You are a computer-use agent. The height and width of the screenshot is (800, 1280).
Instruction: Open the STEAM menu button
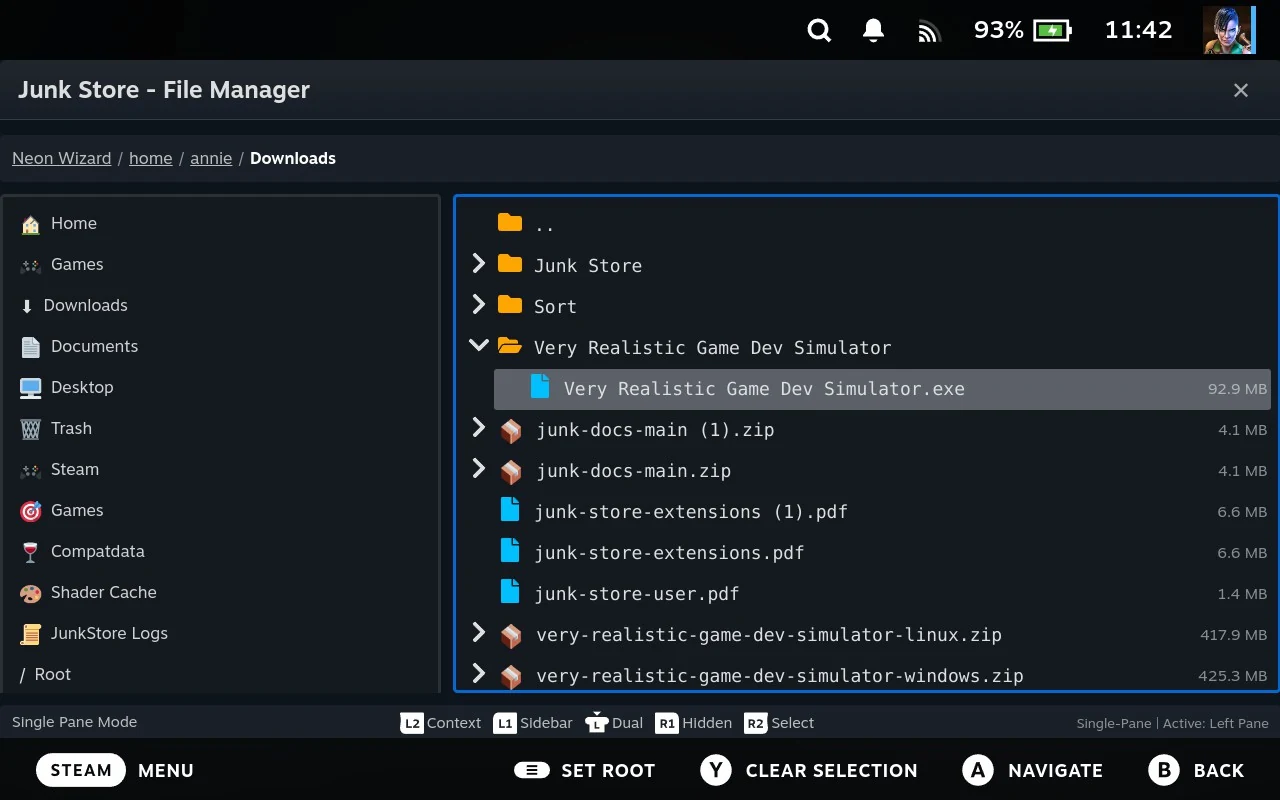(x=81, y=770)
